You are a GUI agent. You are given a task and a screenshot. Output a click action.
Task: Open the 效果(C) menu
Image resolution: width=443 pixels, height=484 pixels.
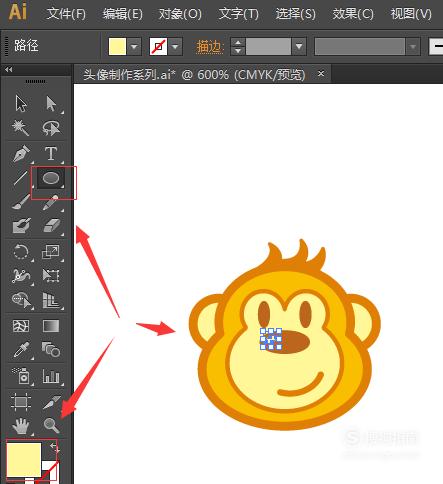[x=353, y=14]
